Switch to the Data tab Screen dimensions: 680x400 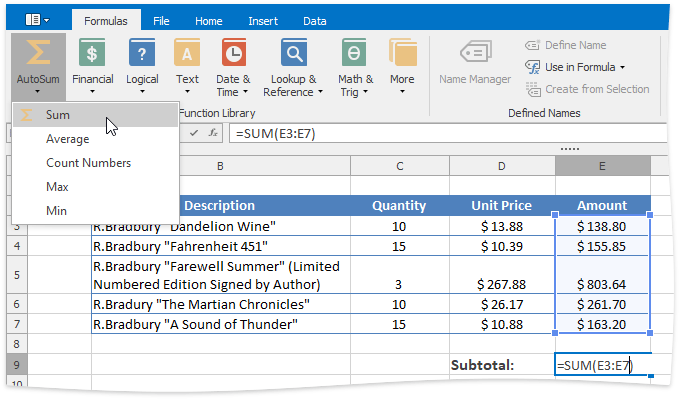(x=315, y=20)
